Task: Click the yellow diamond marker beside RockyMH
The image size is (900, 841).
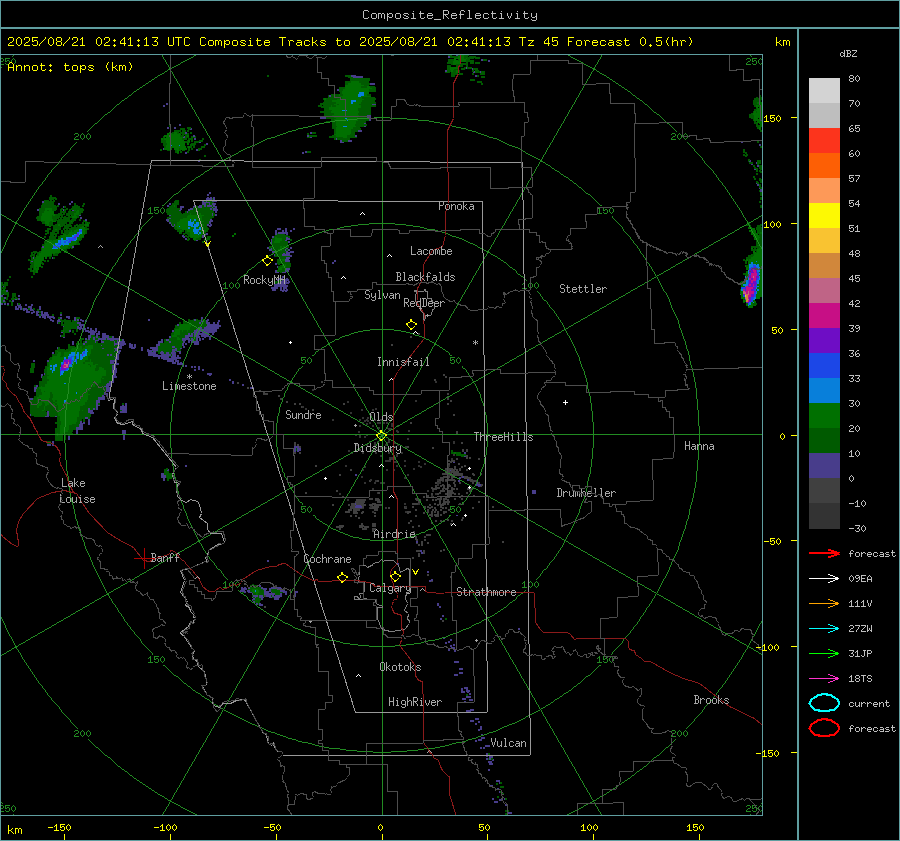Action: (267, 261)
